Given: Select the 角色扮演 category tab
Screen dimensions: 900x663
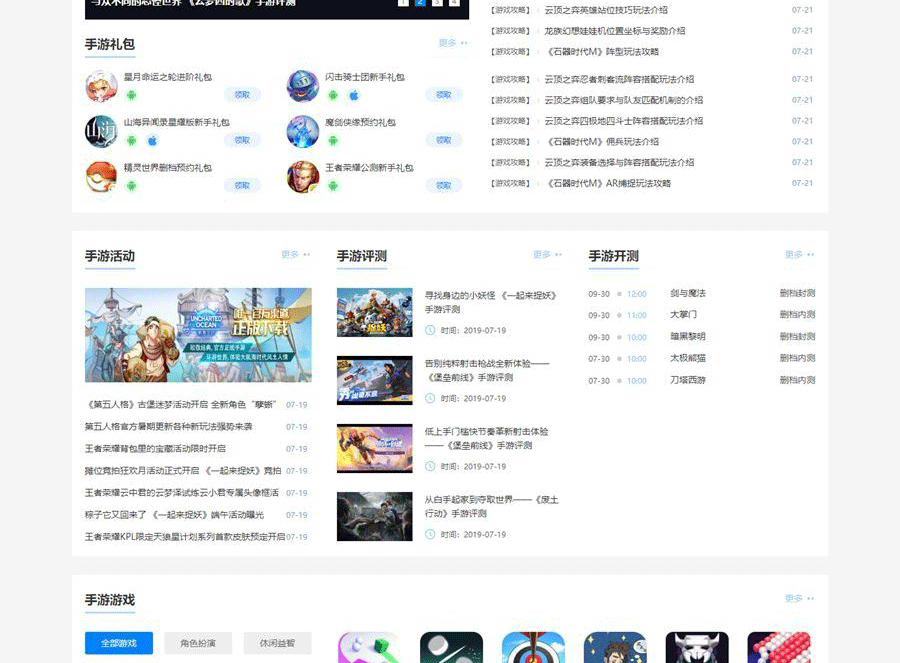Looking at the screenshot, I should 198,643.
